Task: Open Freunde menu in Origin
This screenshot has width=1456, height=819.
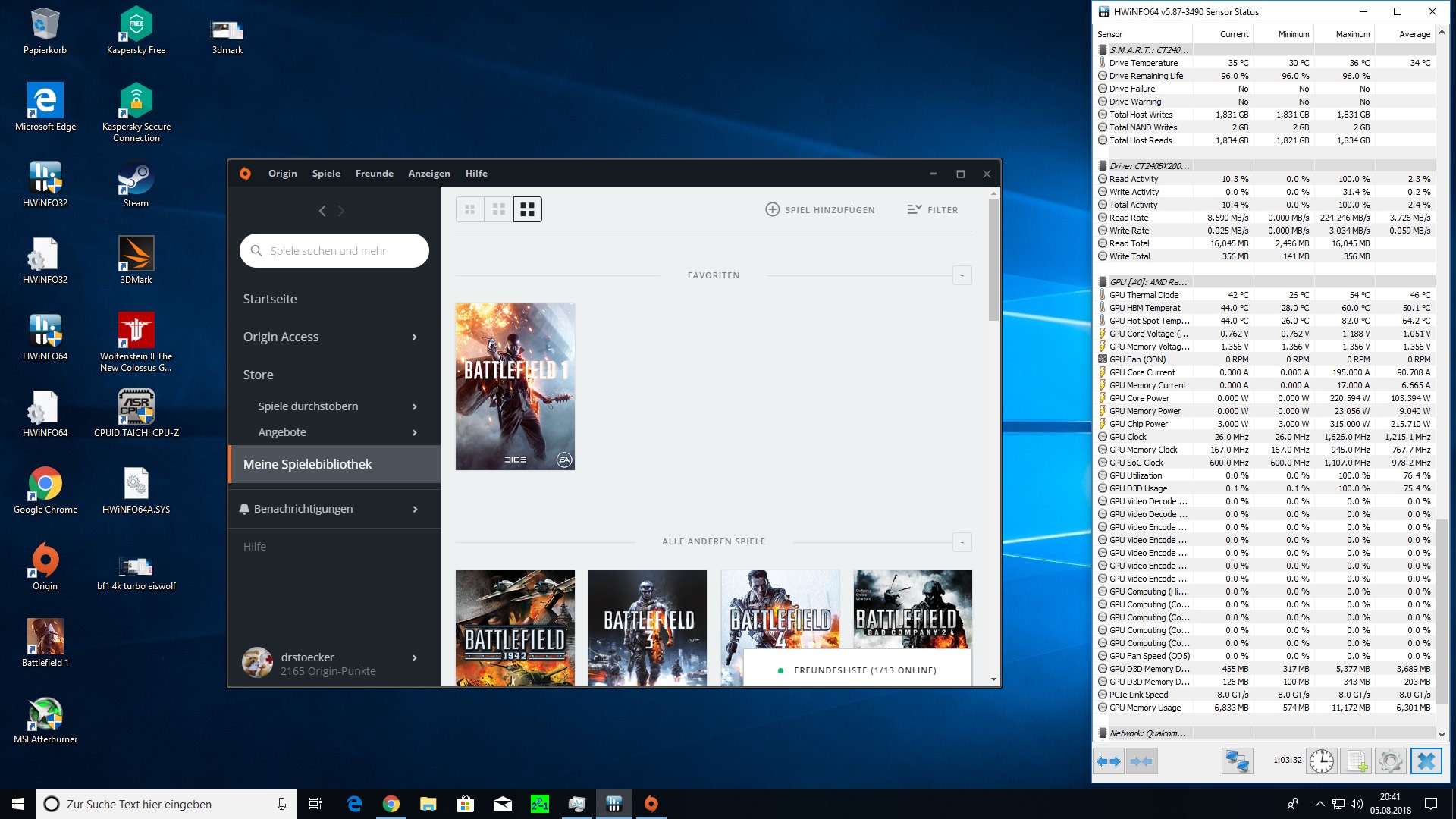Action: 375,174
